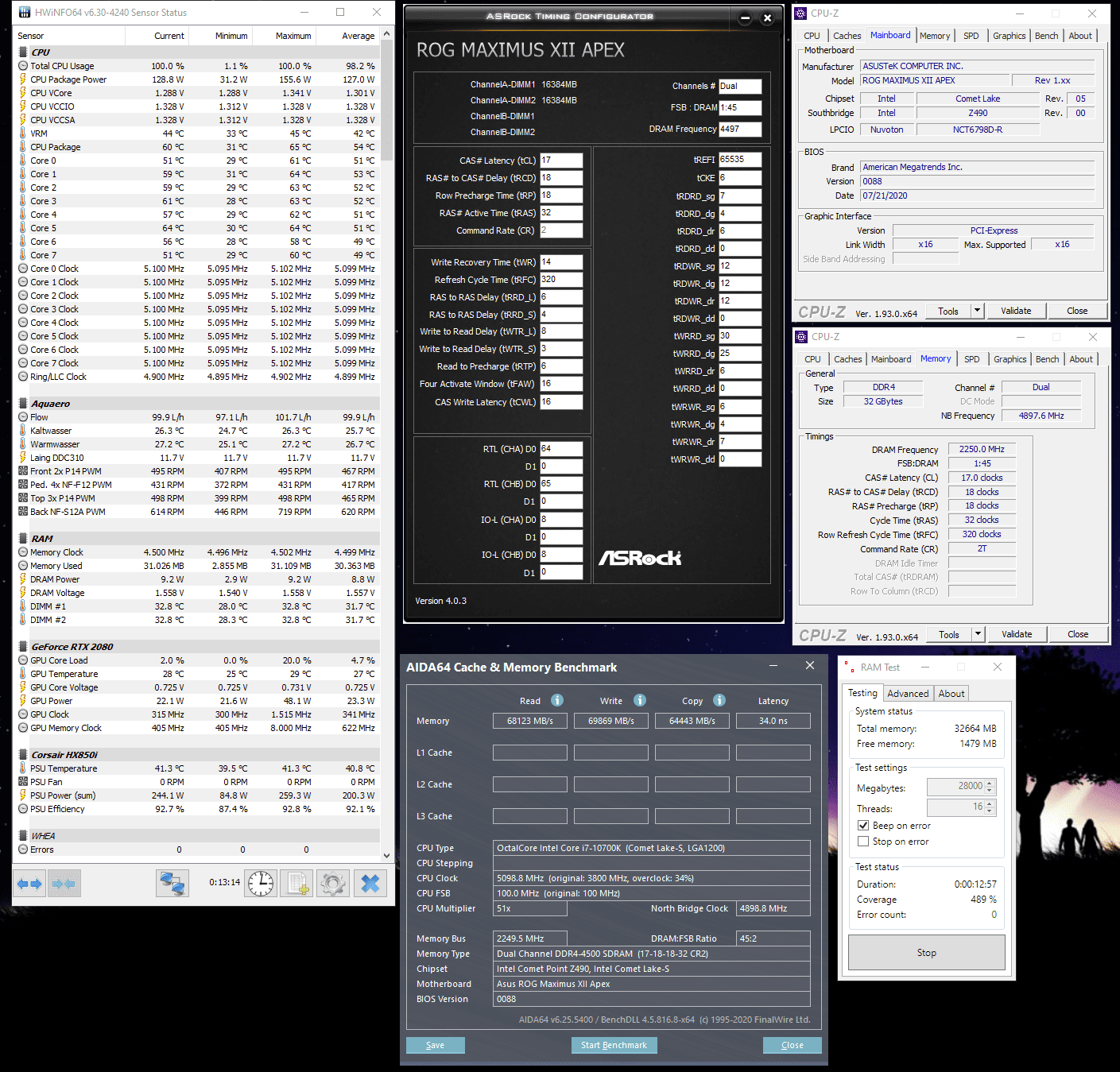Click Validate in CPU-Z Mainboard window
This screenshot has width=1120, height=1072.
click(x=1016, y=311)
